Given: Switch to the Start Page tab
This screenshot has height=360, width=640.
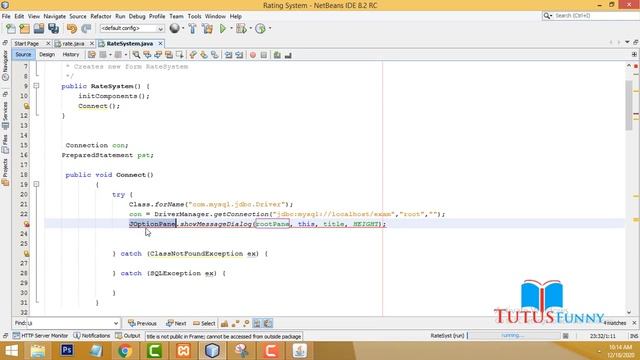Looking at the screenshot, I should pyautogui.click(x=27, y=44).
